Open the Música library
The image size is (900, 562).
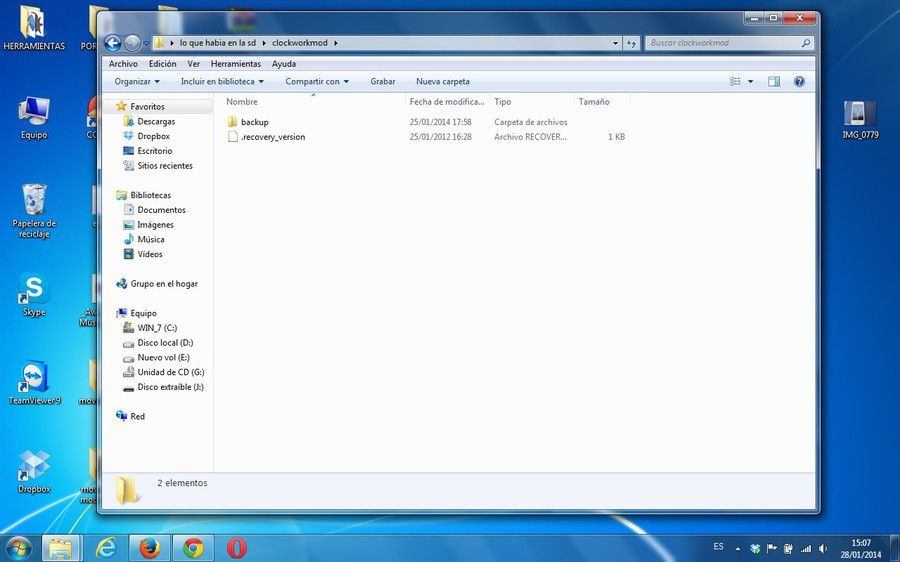pyautogui.click(x=151, y=239)
